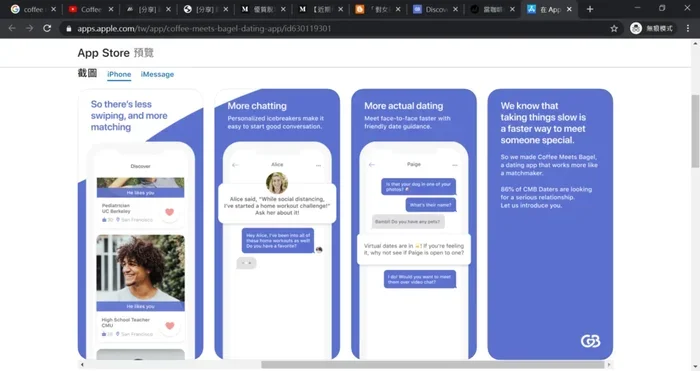Click the three dots in Paige chat
Screen dimensions: 700x371
click(x=455, y=165)
